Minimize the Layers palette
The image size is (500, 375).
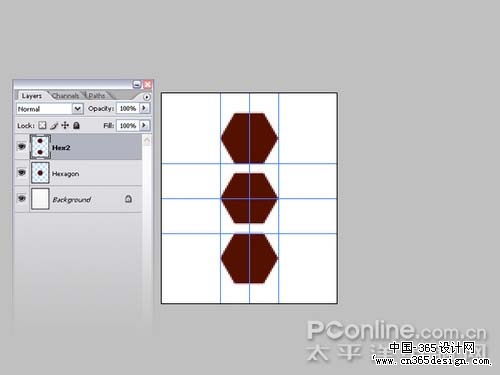(x=137, y=84)
